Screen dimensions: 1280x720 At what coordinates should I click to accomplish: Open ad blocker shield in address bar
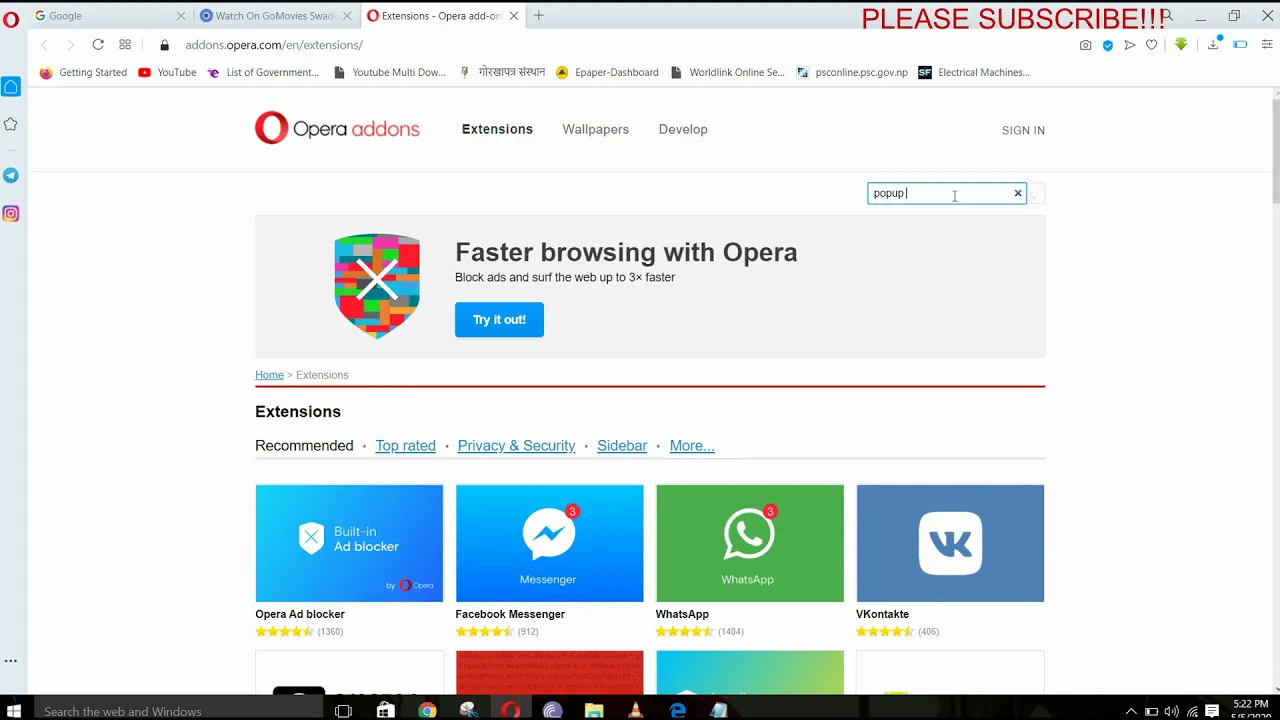tap(1107, 45)
